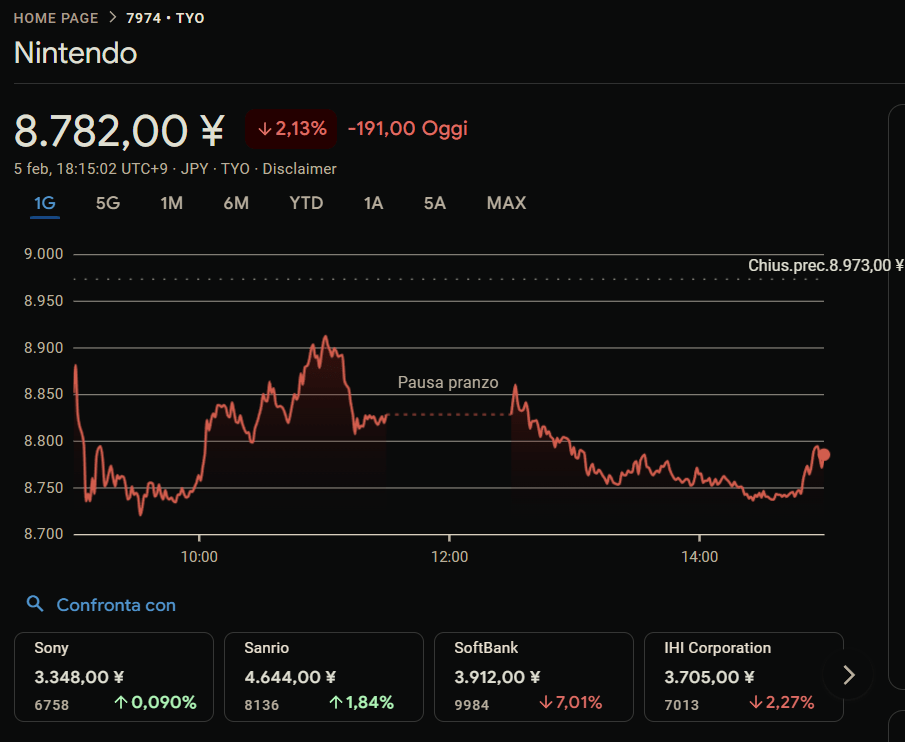Display the 1A yearly chart
This screenshot has height=742, width=905.
coord(373,203)
